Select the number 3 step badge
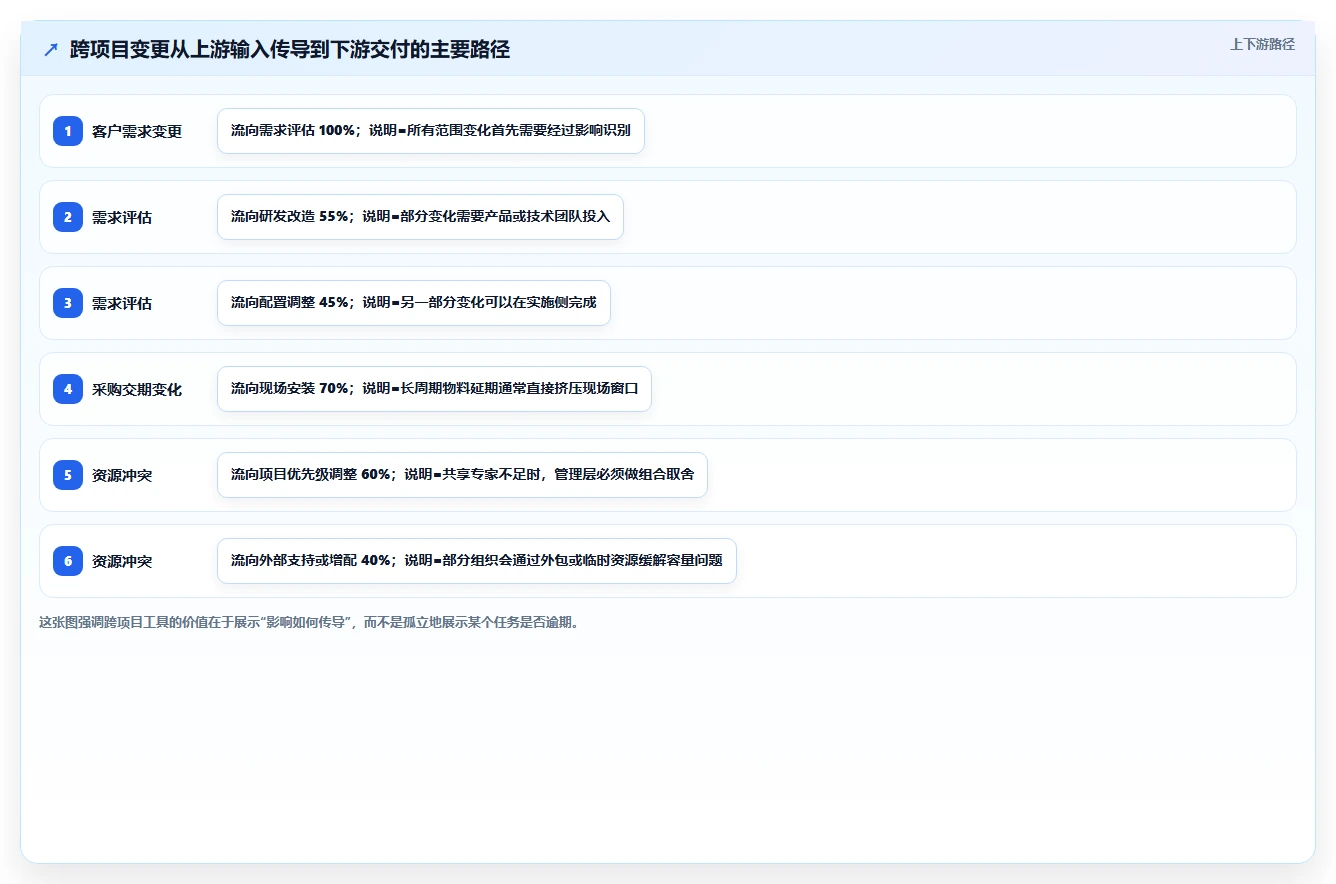The image size is (1336, 884). [x=68, y=303]
